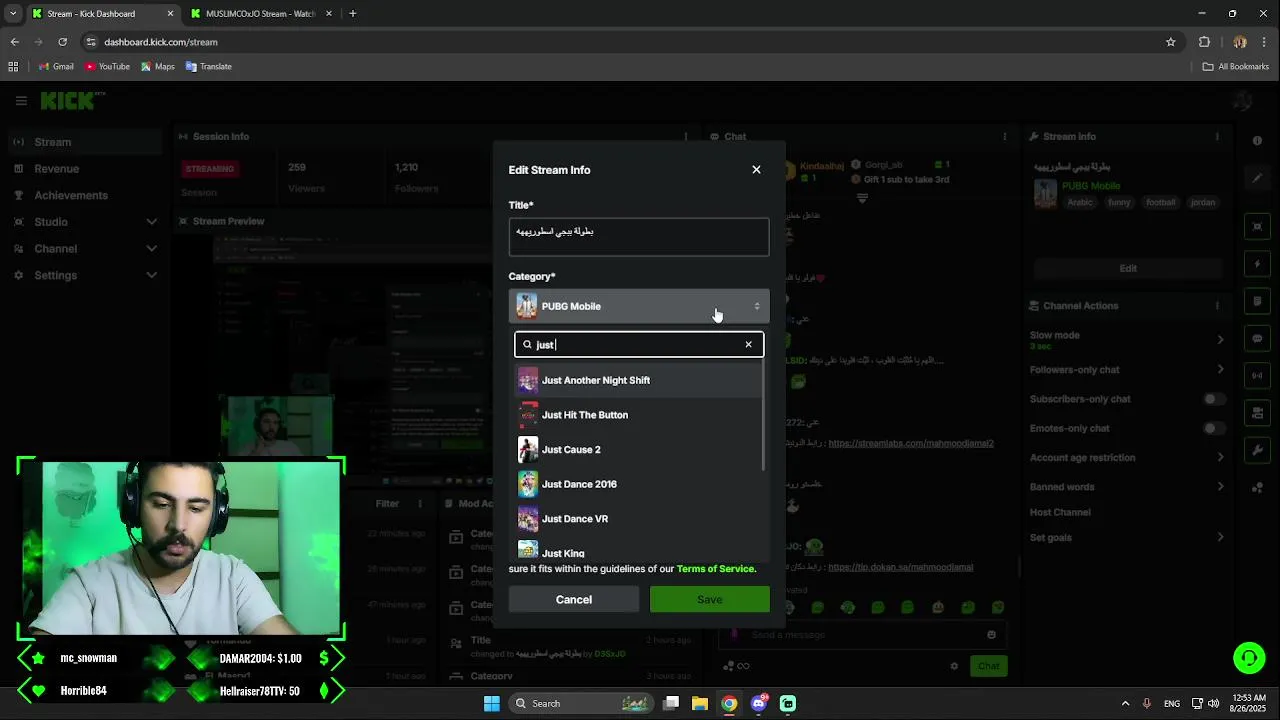The height and width of the screenshot is (720, 1280).
Task: Open the chat emoji picker icon
Action: tap(991, 635)
